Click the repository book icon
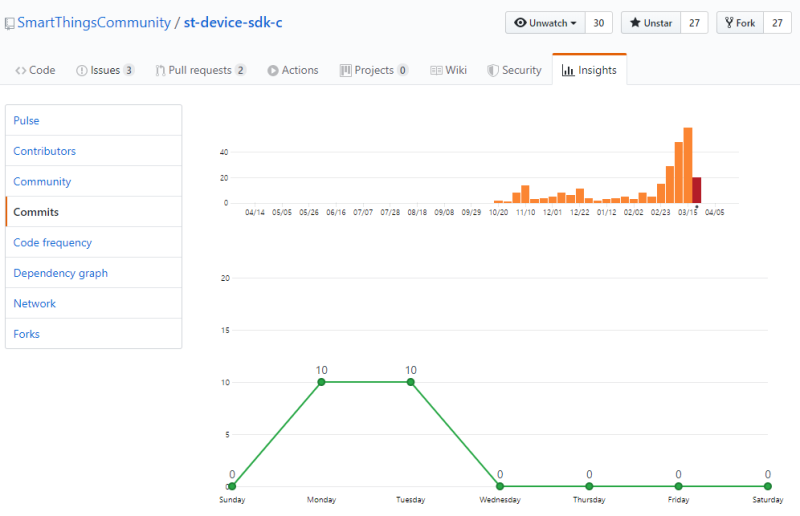This screenshot has width=800, height=516. 10,23
